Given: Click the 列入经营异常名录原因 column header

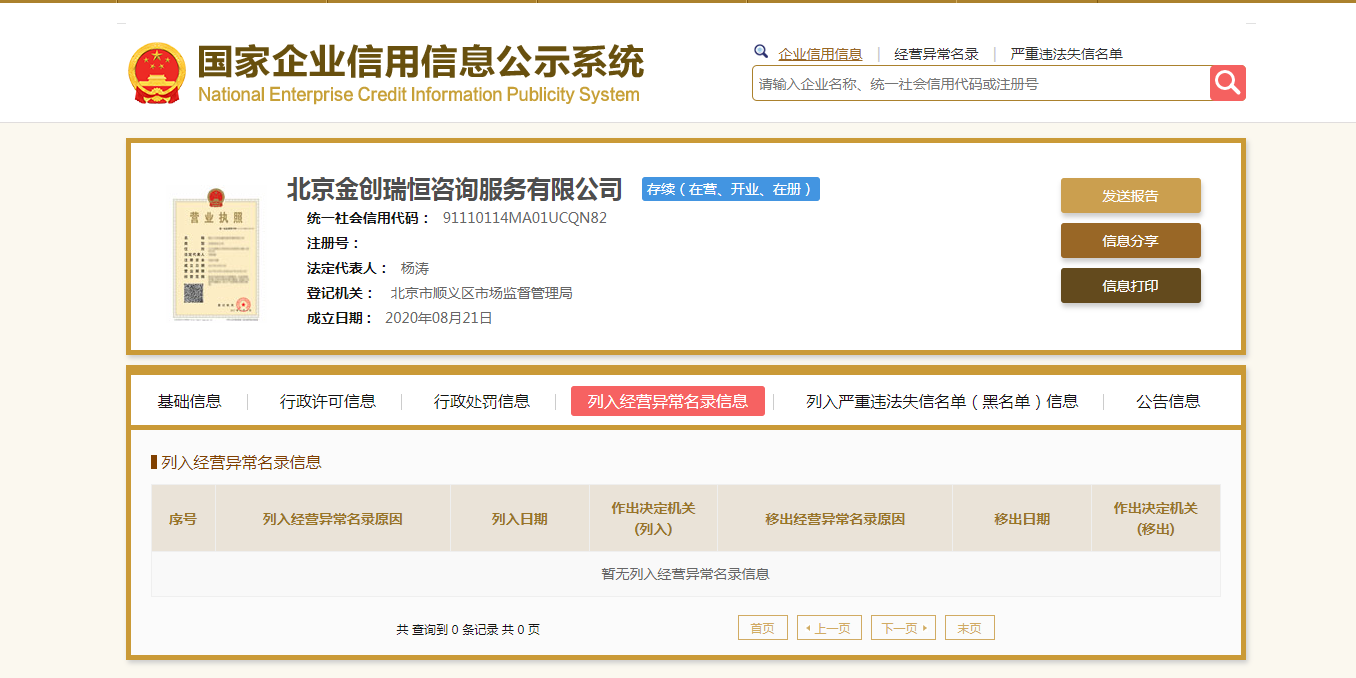Looking at the screenshot, I should point(333,519).
